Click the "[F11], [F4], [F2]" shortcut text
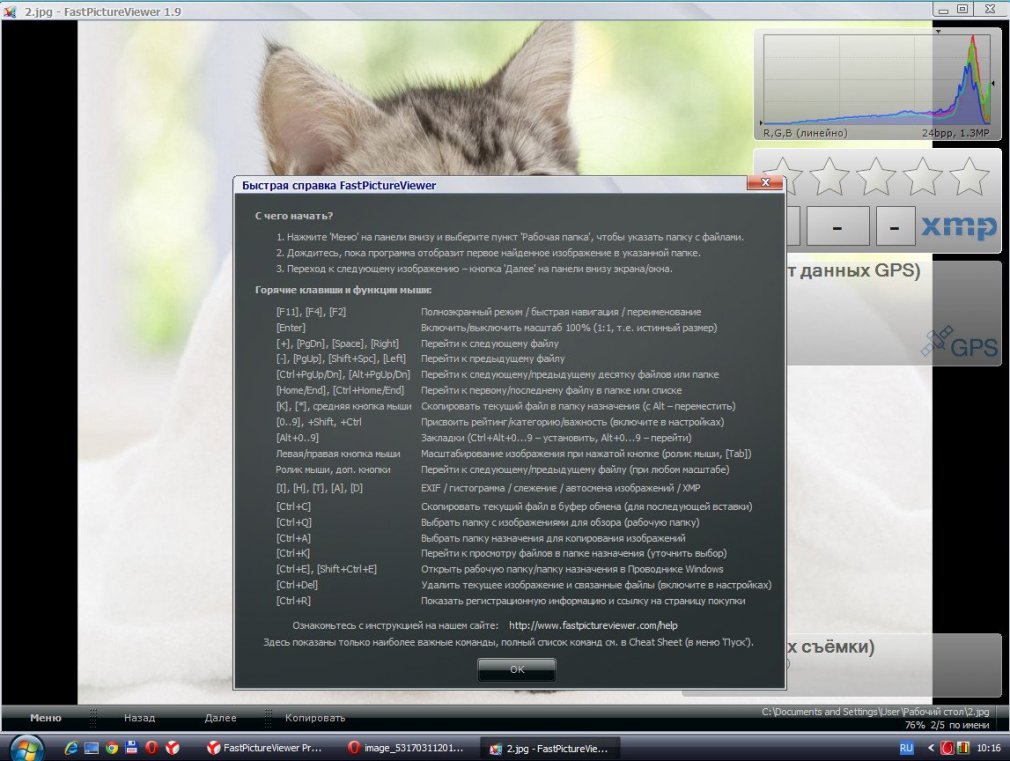This screenshot has height=761, width=1010. (x=311, y=312)
